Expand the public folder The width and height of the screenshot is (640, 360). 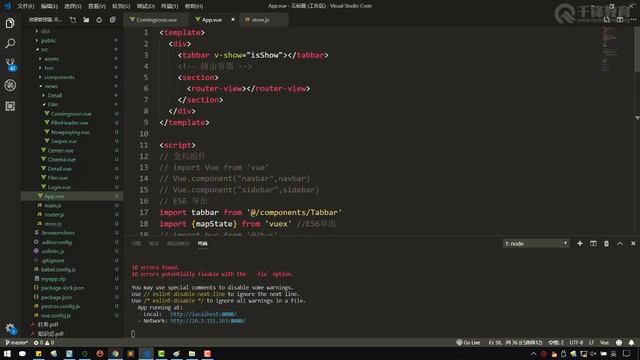click(x=48, y=40)
